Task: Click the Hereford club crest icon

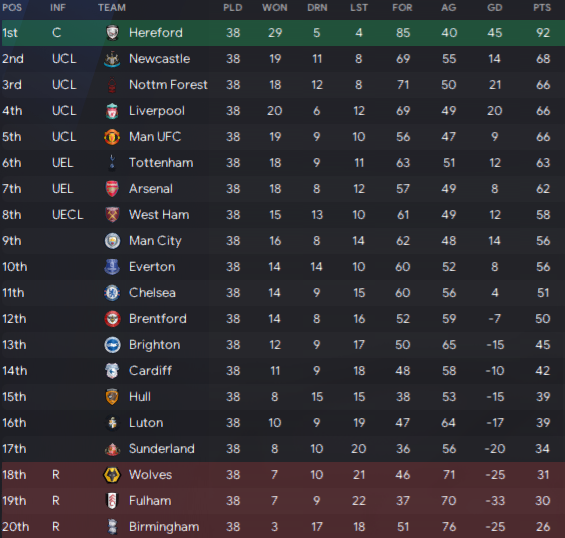Action: point(112,33)
